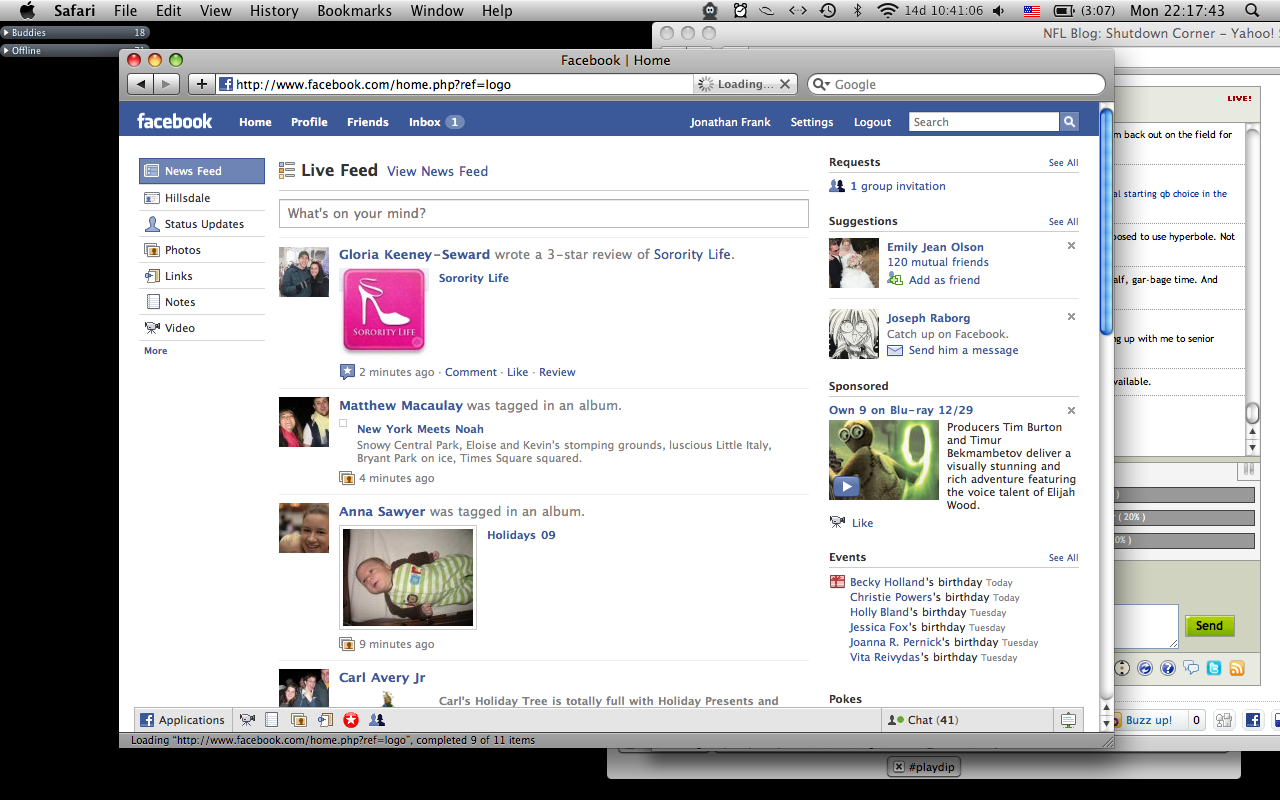Screen dimensions: 1280x800
Task: Select News Feed in the left sidebar
Action: 202,171
